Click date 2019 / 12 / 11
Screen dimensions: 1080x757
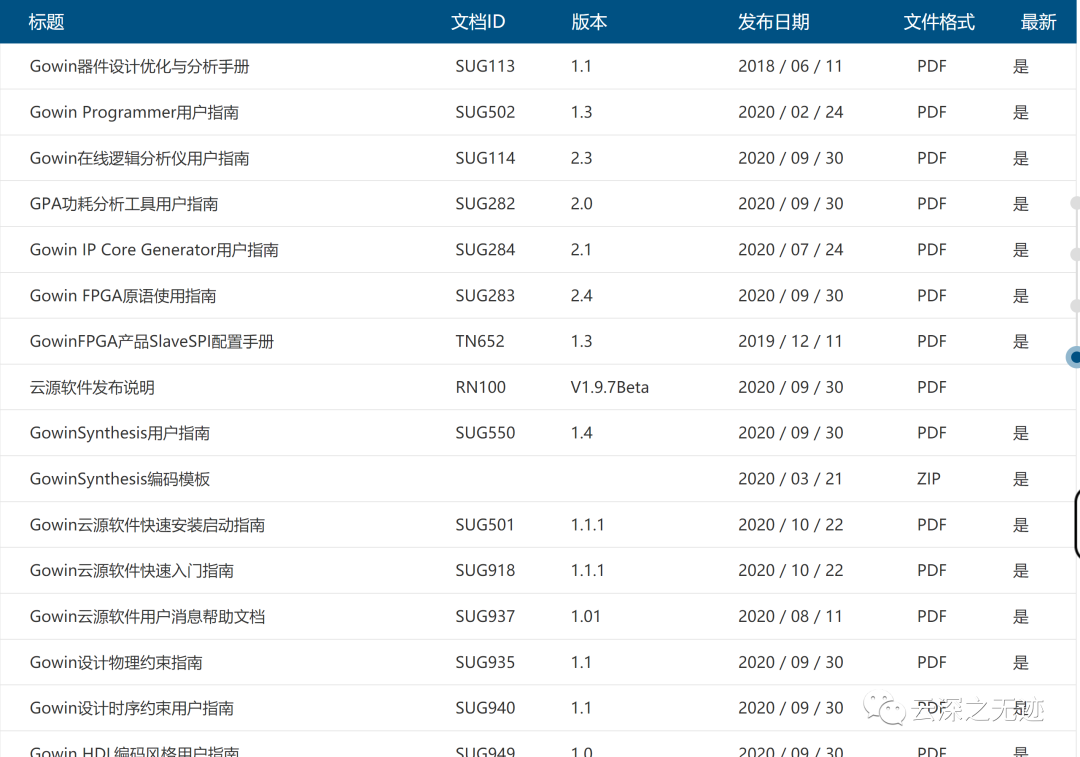pyautogui.click(x=790, y=342)
